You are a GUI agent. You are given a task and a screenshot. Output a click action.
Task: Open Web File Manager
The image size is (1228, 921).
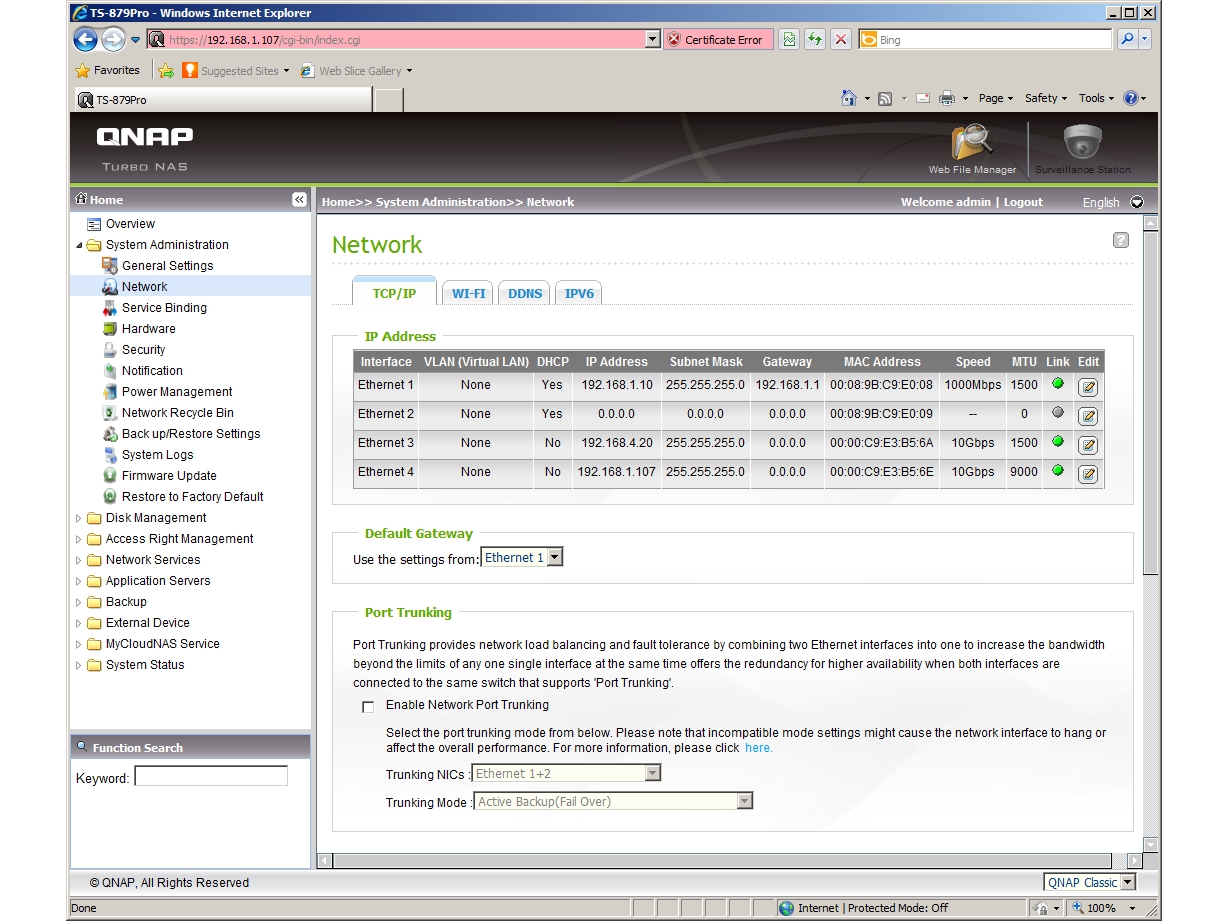972,148
